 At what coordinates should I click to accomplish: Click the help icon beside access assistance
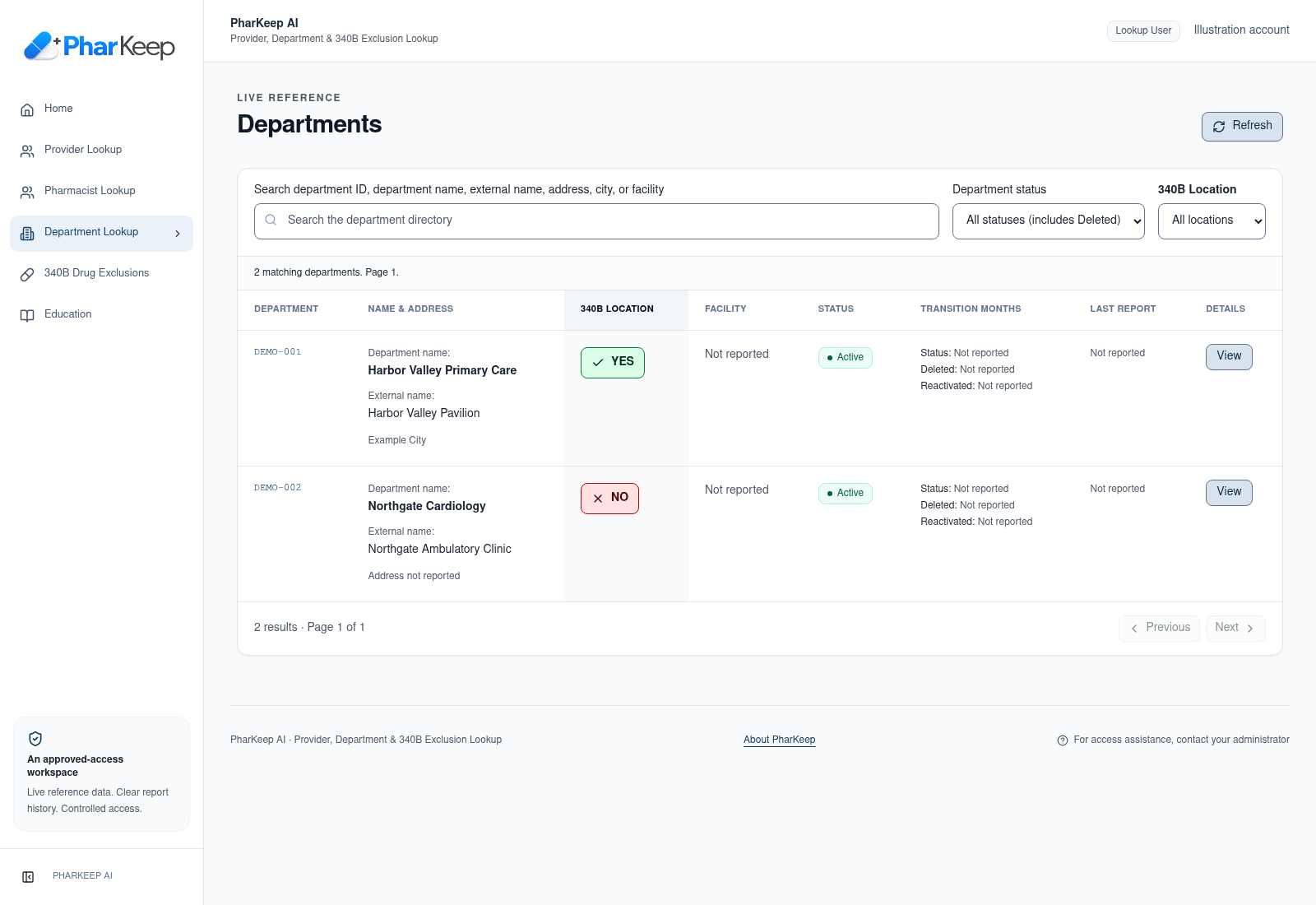(x=1063, y=740)
